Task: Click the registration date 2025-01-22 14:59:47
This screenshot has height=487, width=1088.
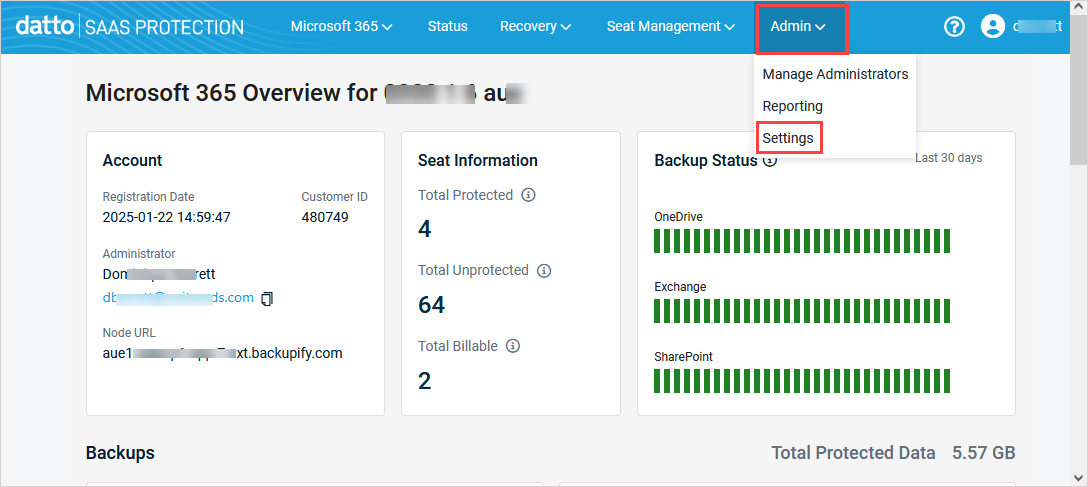Action: [x=167, y=218]
